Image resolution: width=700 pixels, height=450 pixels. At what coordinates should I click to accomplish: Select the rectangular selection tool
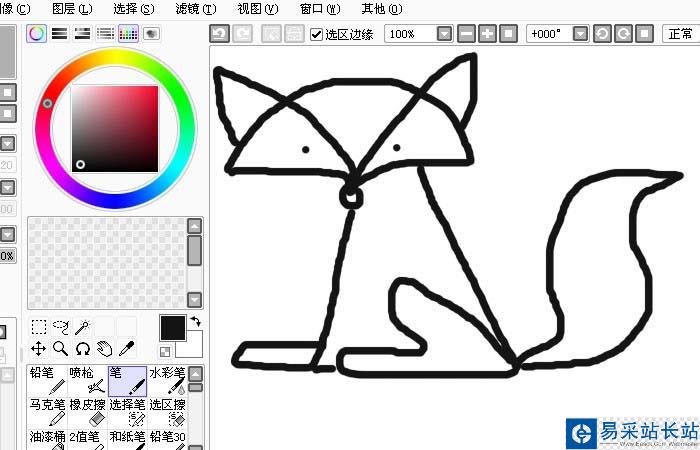pos(38,326)
